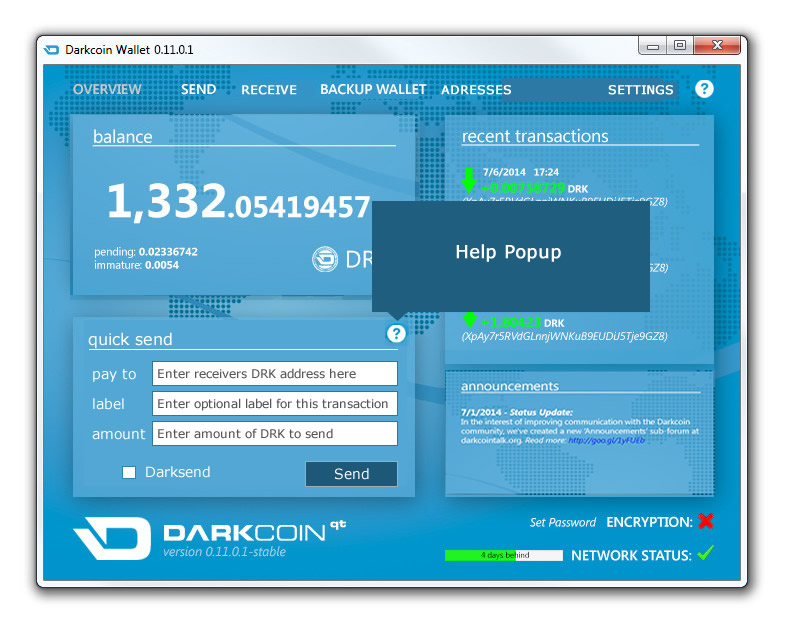Open the Adresses tab
Screen dimensions: 786x624
pyautogui.click(x=476, y=90)
